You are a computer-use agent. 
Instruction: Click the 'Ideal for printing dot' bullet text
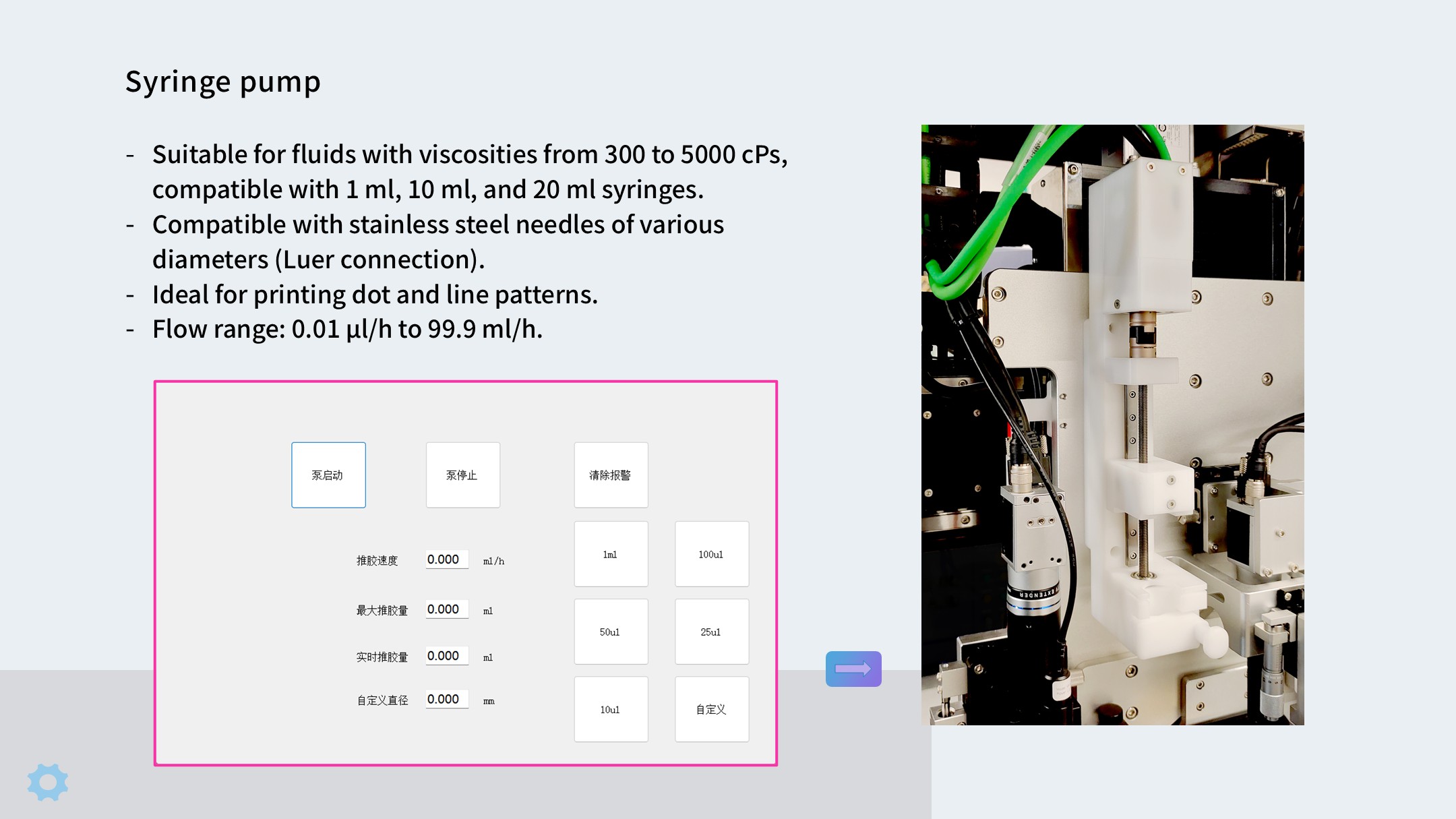(x=375, y=295)
